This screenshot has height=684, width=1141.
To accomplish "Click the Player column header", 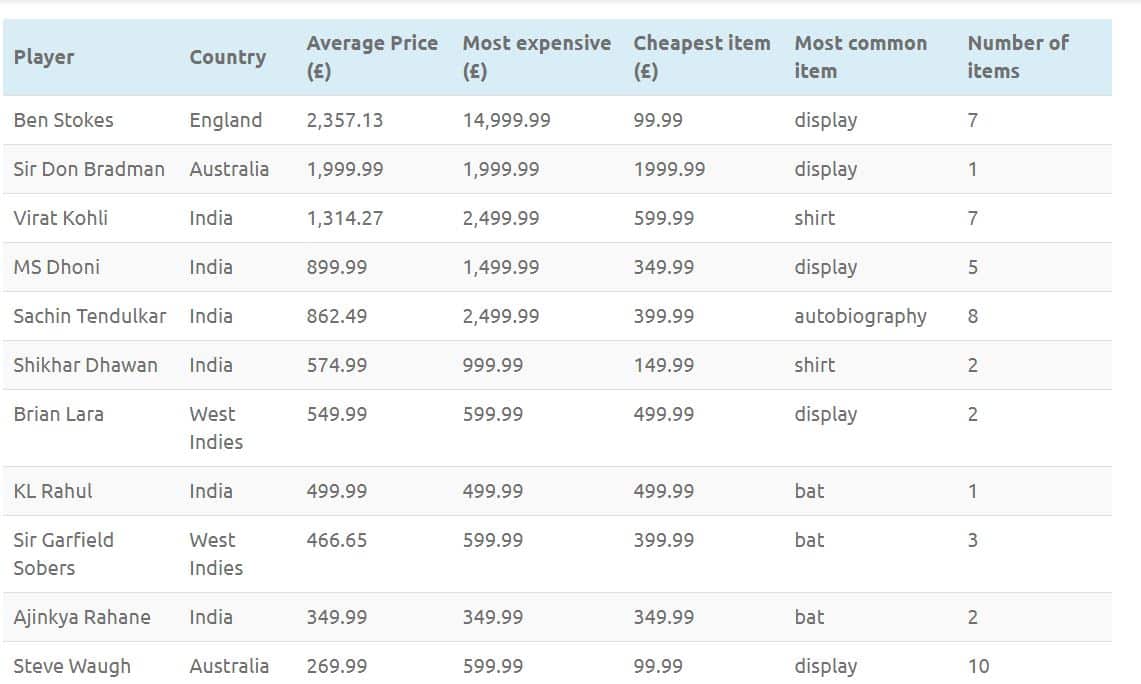I will [x=44, y=57].
